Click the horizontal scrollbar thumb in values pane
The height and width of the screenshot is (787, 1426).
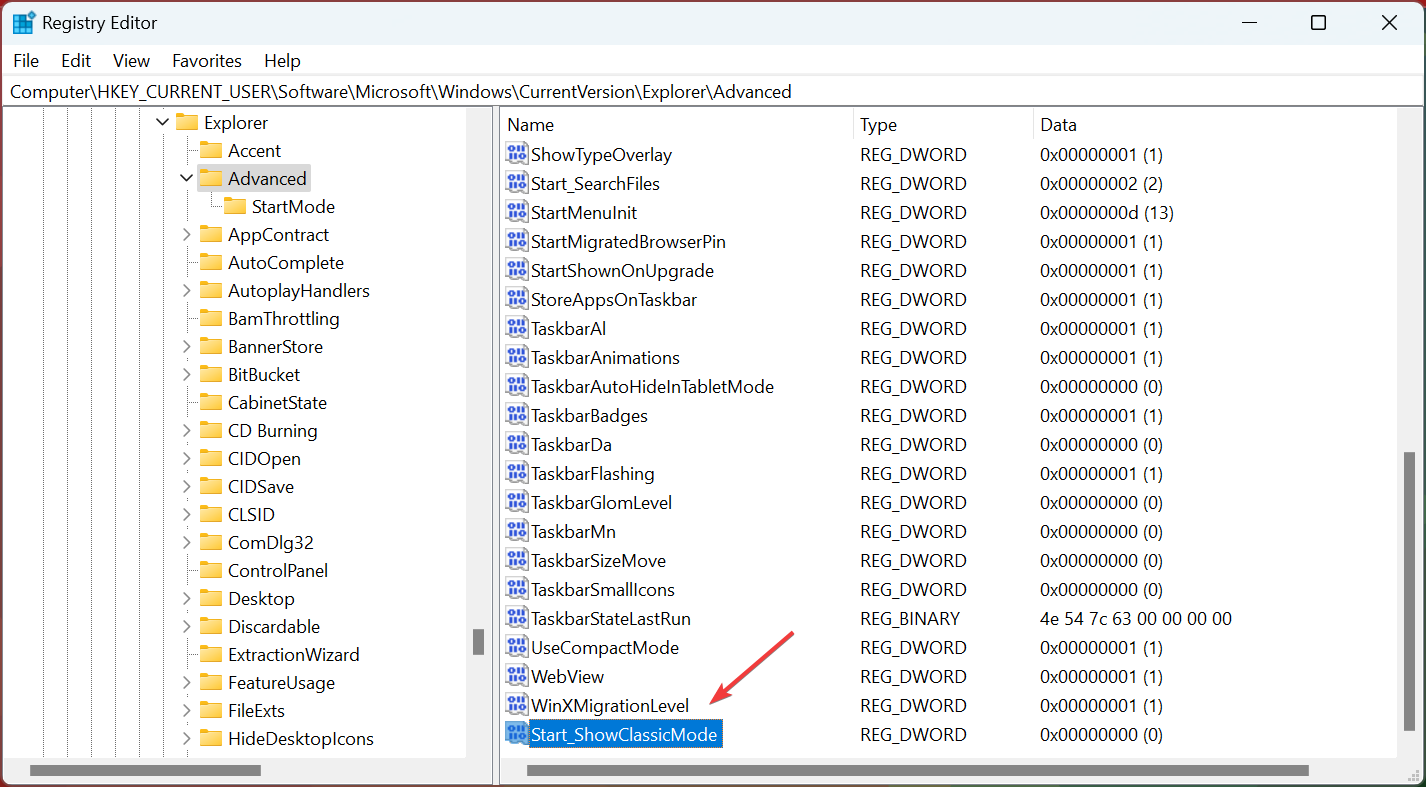click(917, 770)
